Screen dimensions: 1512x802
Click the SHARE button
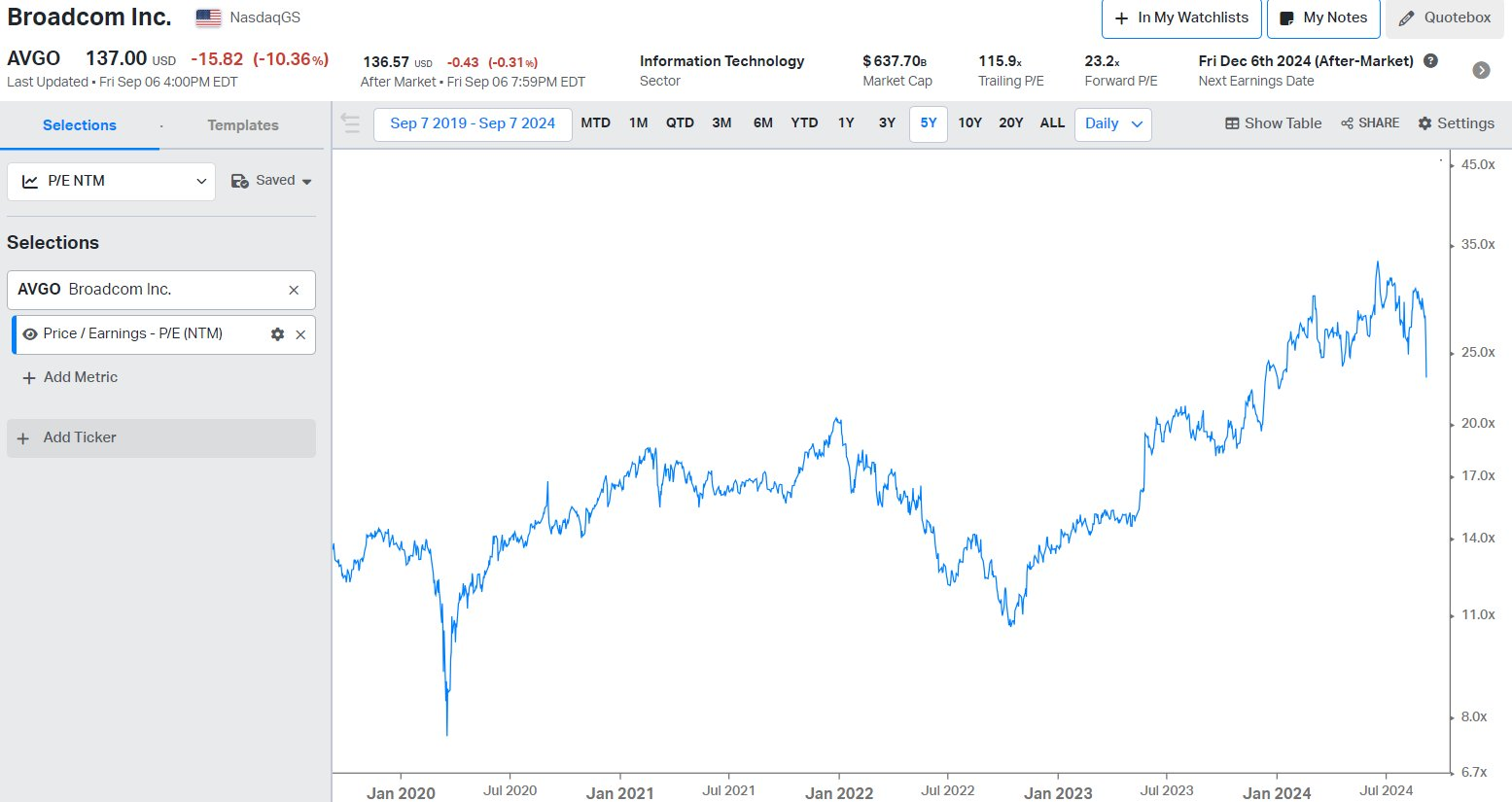(1370, 123)
